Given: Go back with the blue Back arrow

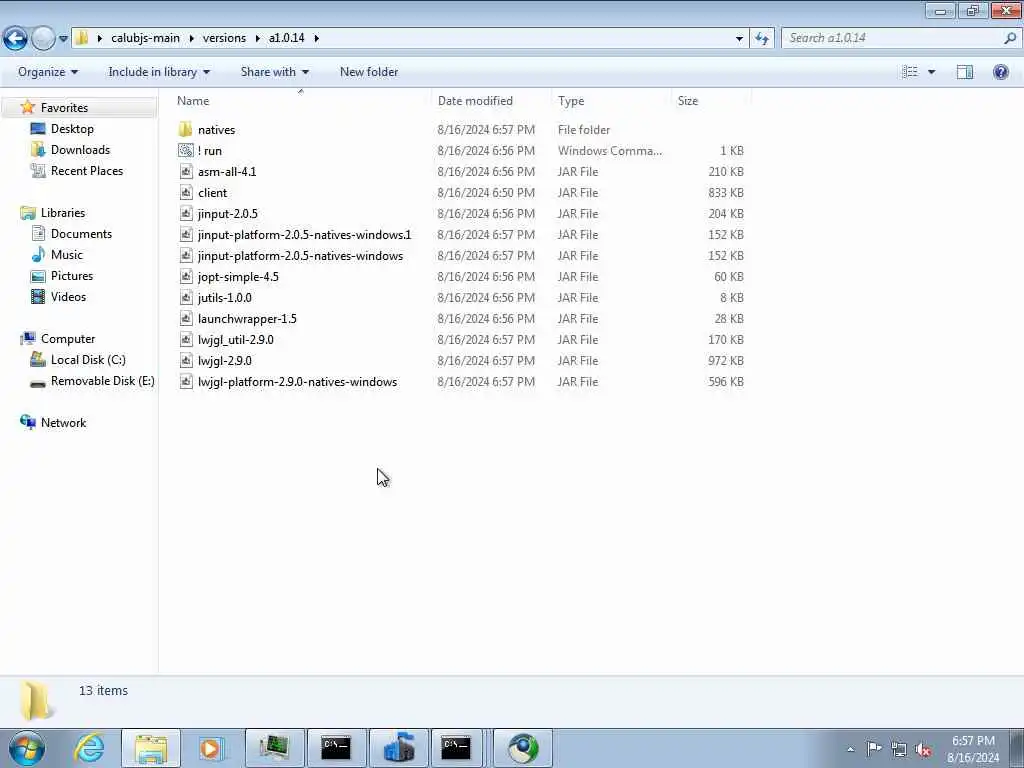Looking at the screenshot, I should click(15, 38).
